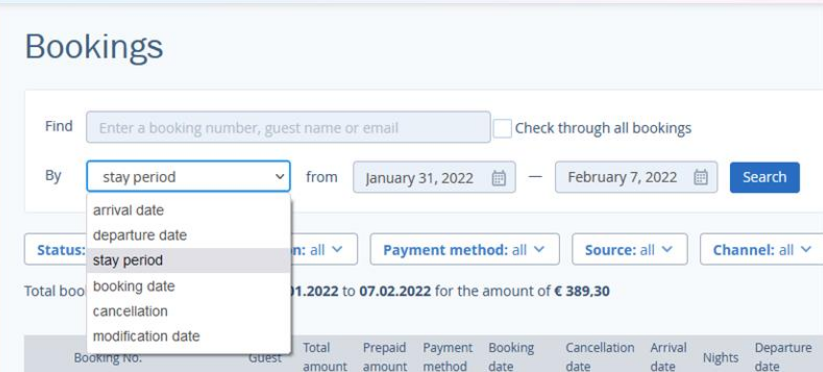The height and width of the screenshot is (372, 823).
Task: Select booking date option
Action: (x=188, y=286)
